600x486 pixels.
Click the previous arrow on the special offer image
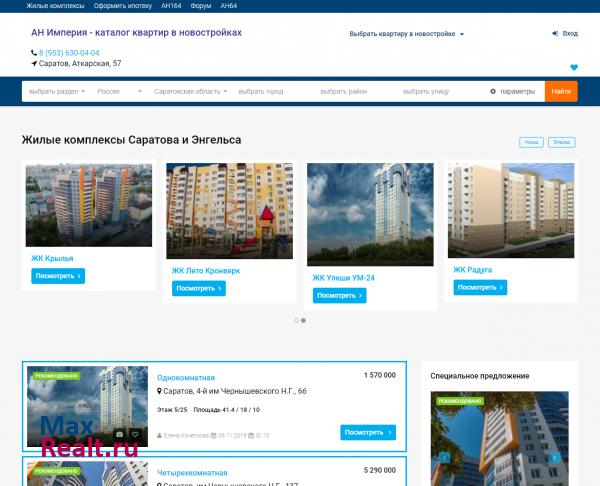point(444,458)
